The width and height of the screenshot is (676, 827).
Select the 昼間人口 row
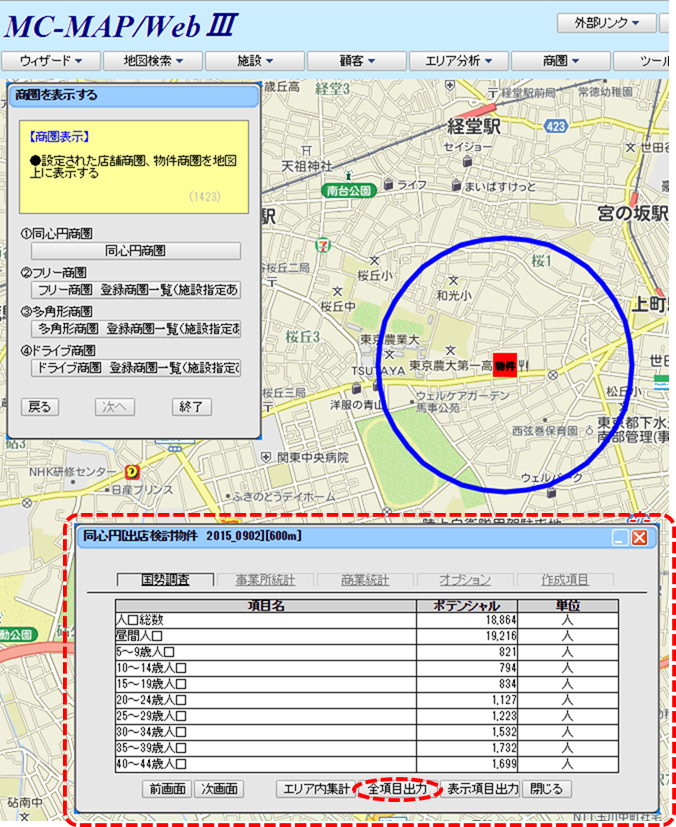click(366, 636)
